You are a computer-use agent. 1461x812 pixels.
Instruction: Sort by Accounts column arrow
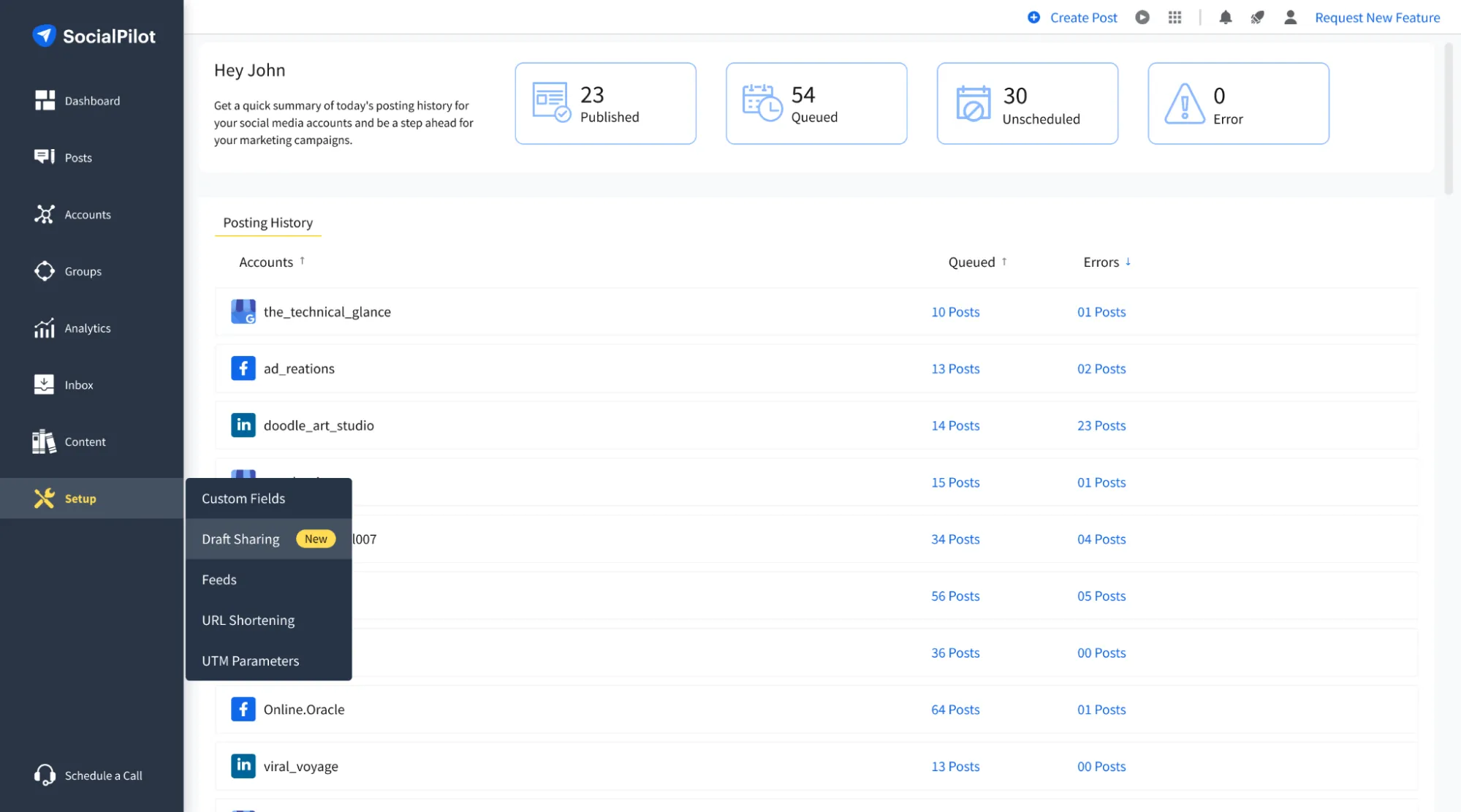click(x=302, y=261)
